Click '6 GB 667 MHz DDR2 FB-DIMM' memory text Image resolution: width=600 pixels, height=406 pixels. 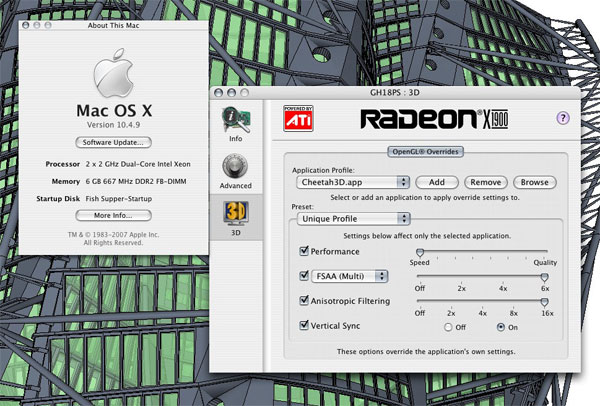136,181
